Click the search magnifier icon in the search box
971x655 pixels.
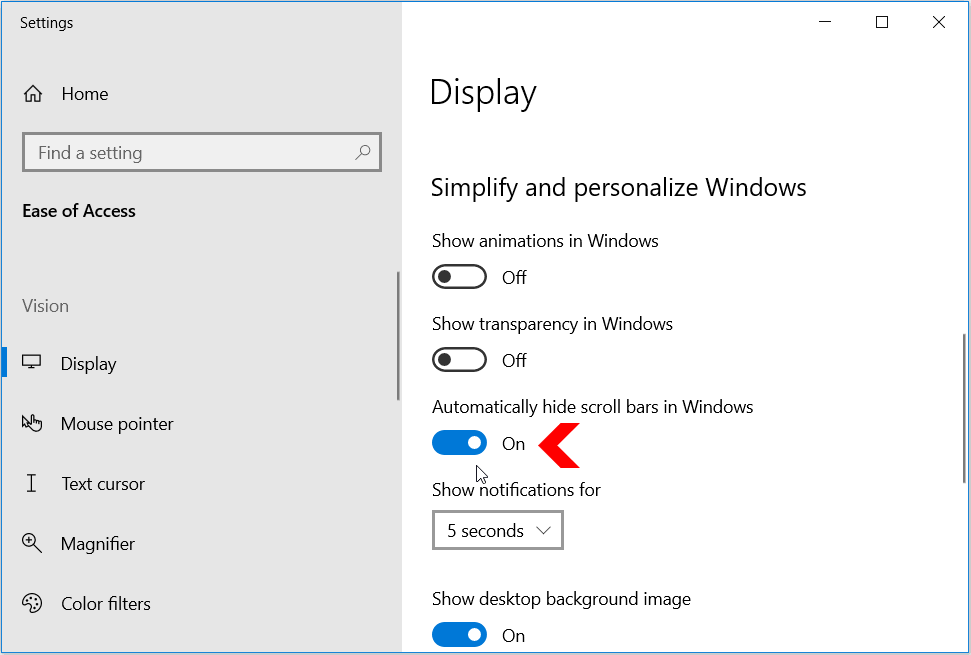pyautogui.click(x=362, y=153)
